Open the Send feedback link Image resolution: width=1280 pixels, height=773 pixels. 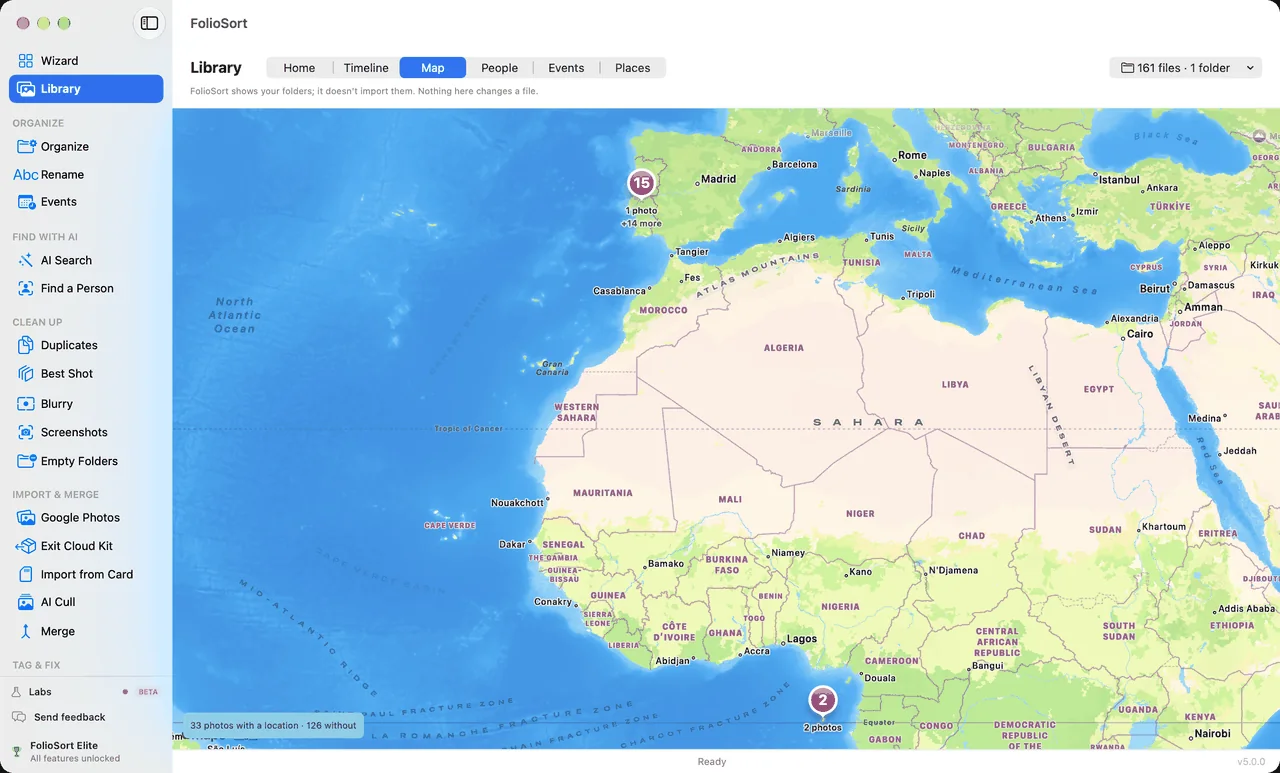70,717
